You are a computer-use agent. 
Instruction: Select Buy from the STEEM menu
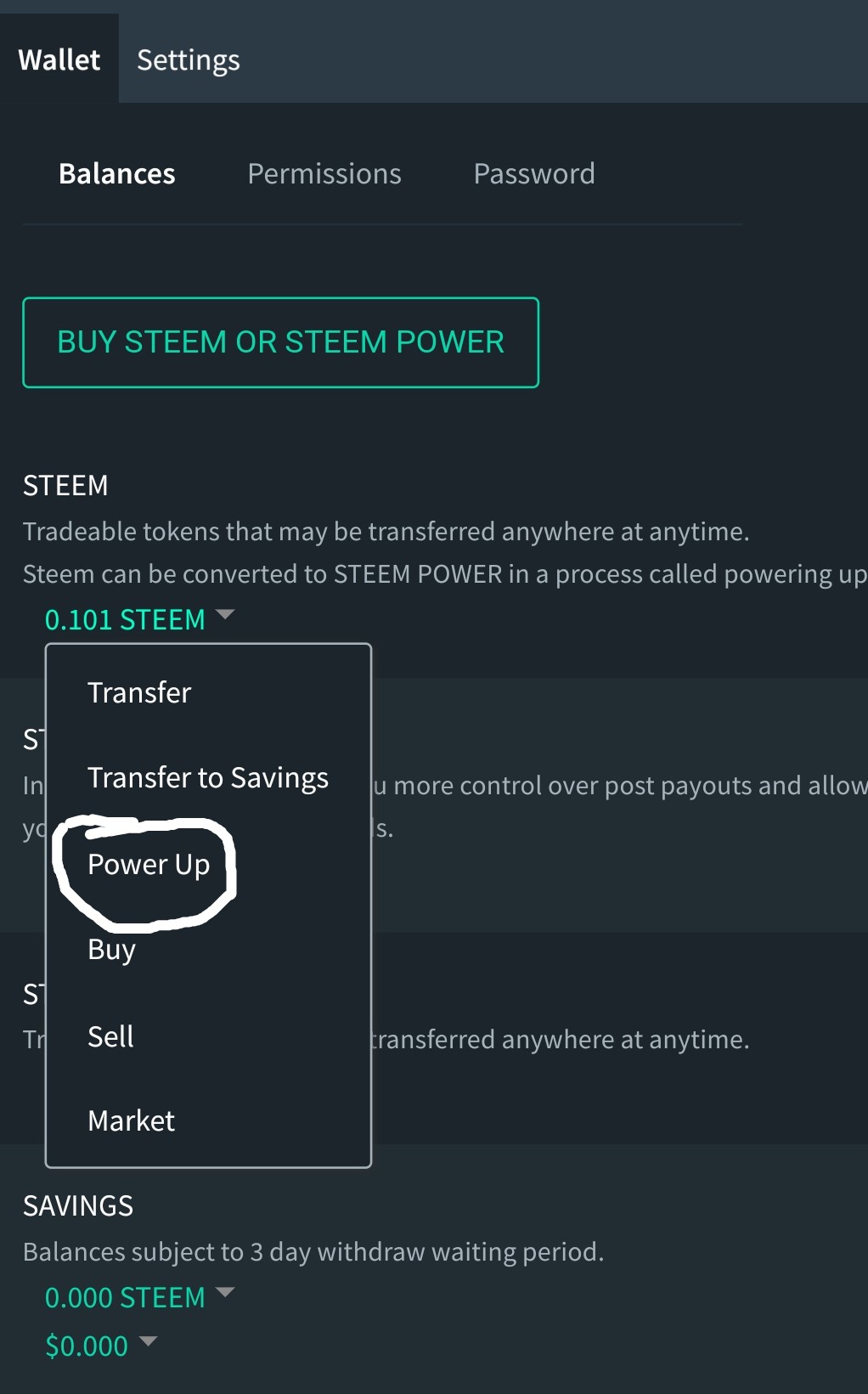coord(111,950)
